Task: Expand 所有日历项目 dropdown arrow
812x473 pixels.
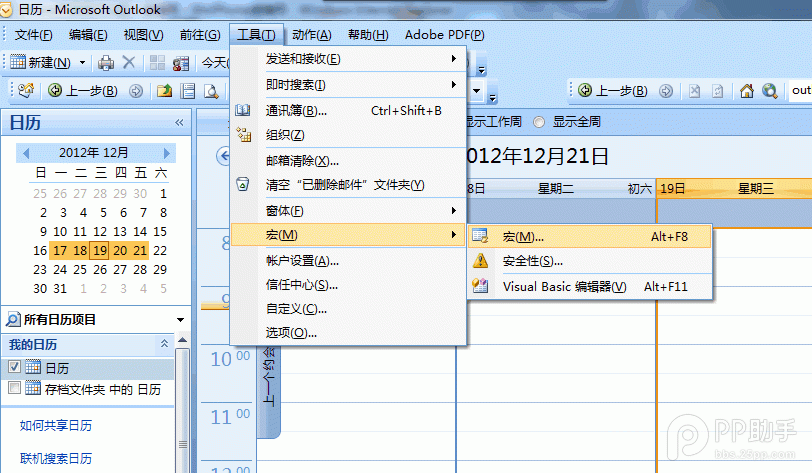Action: tap(180, 320)
